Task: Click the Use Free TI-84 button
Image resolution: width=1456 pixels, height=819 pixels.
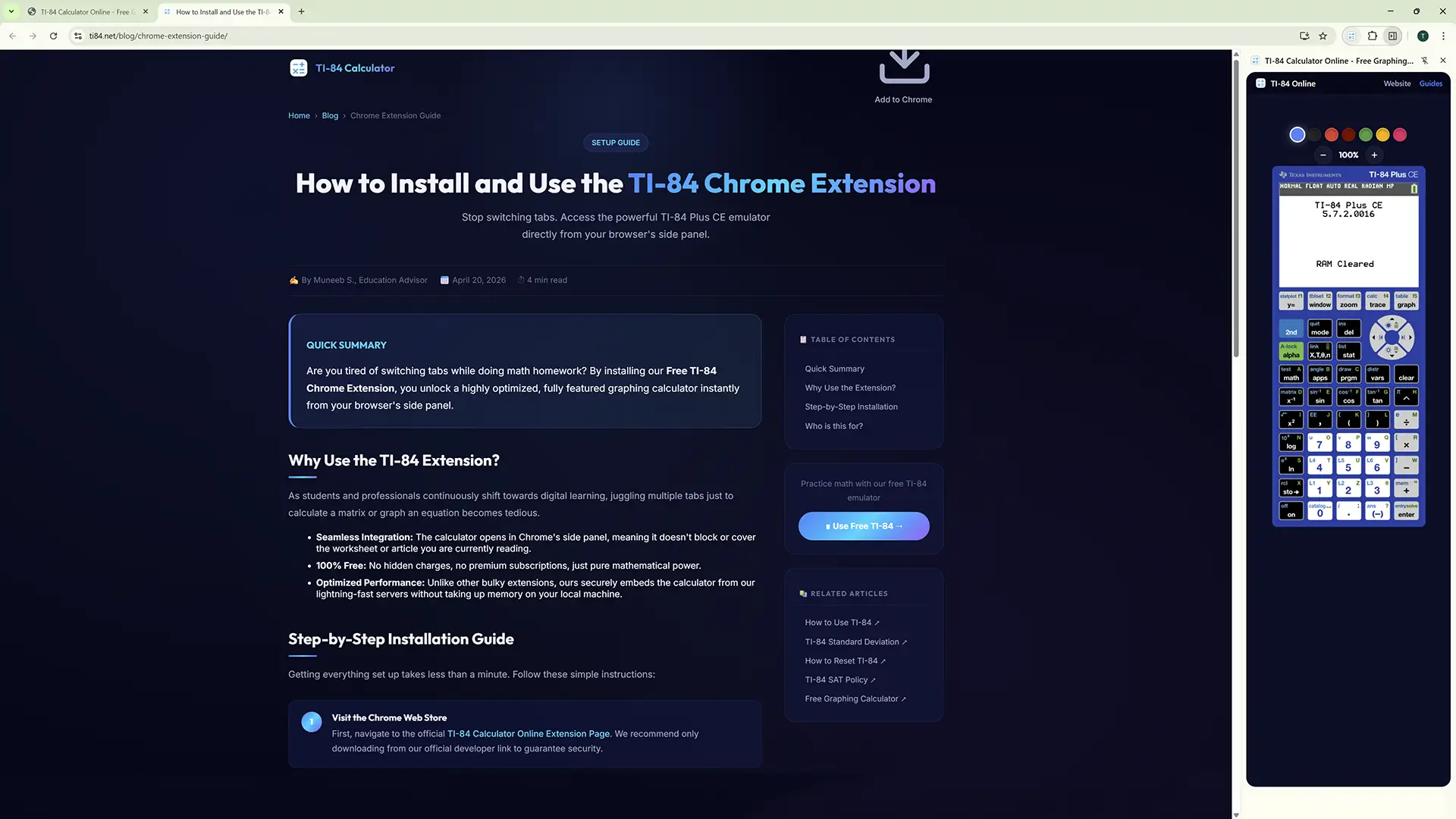Action: tap(864, 526)
